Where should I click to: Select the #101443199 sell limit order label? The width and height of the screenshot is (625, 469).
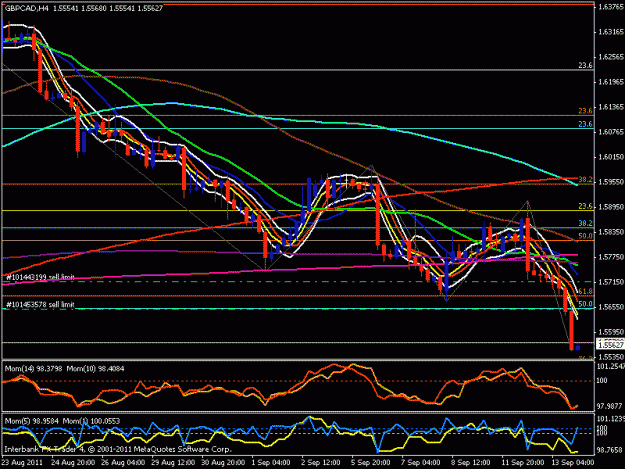(x=40, y=277)
